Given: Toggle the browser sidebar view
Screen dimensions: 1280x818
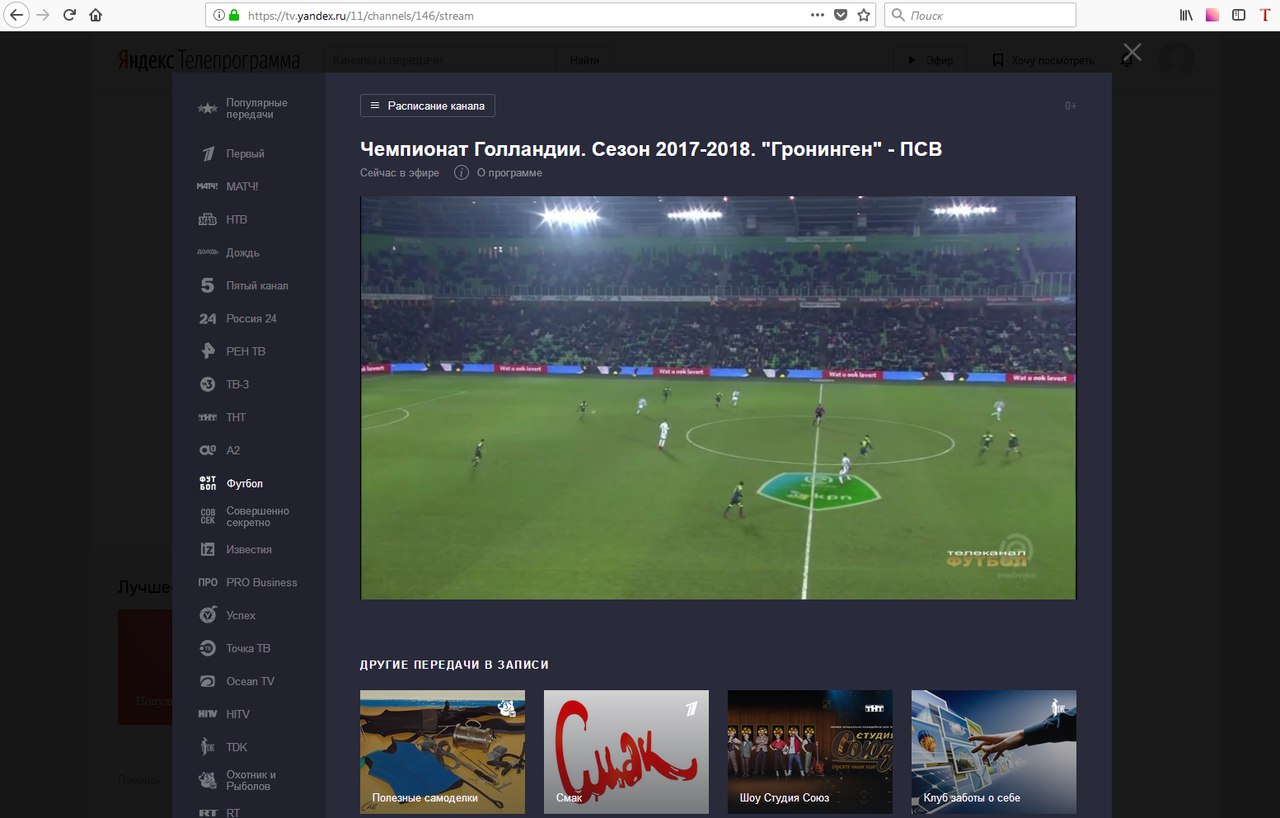Looking at the screenshot, I should pos(1239,15).
